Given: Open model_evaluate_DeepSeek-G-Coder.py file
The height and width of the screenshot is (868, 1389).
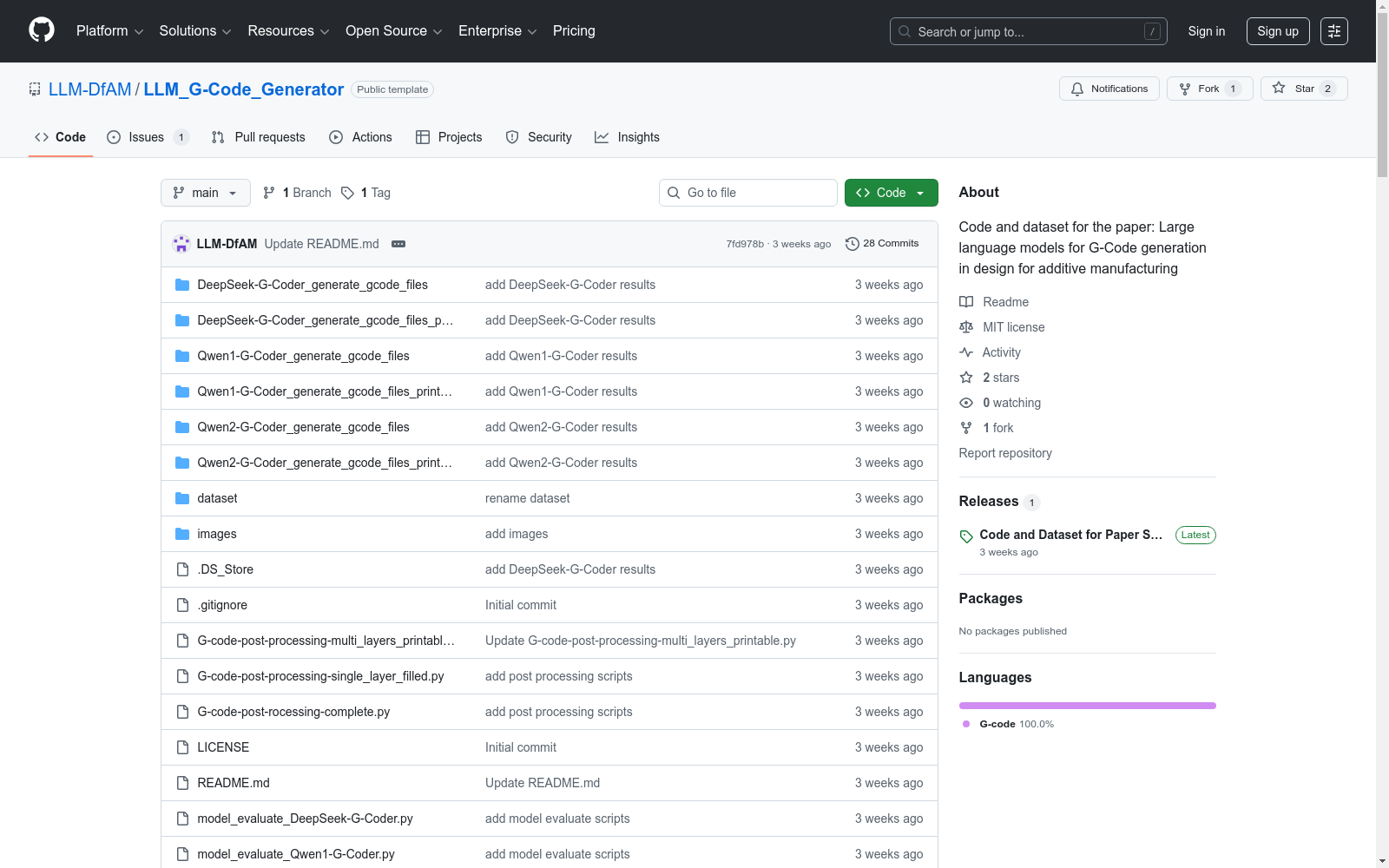Looking at the screenshot, I should tap(305, 819).
